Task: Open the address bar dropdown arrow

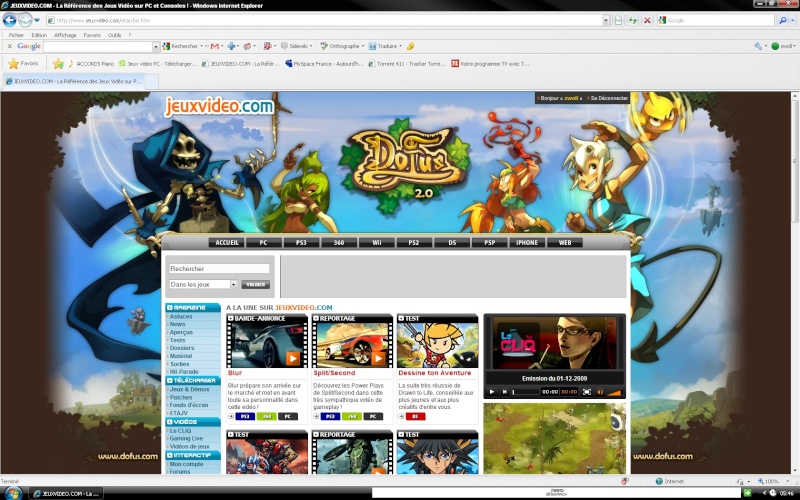Action: coord(606,20)
